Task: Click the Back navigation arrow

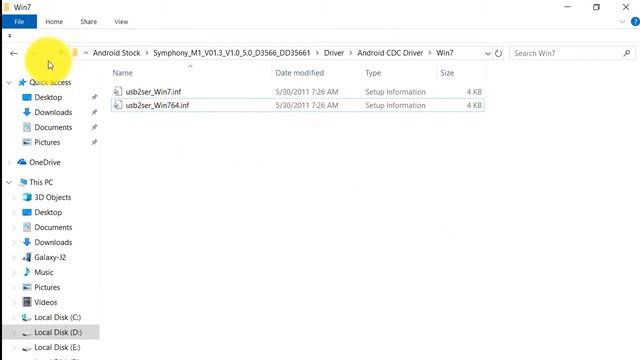Action: pyautogui.click(x=14, y=53)
